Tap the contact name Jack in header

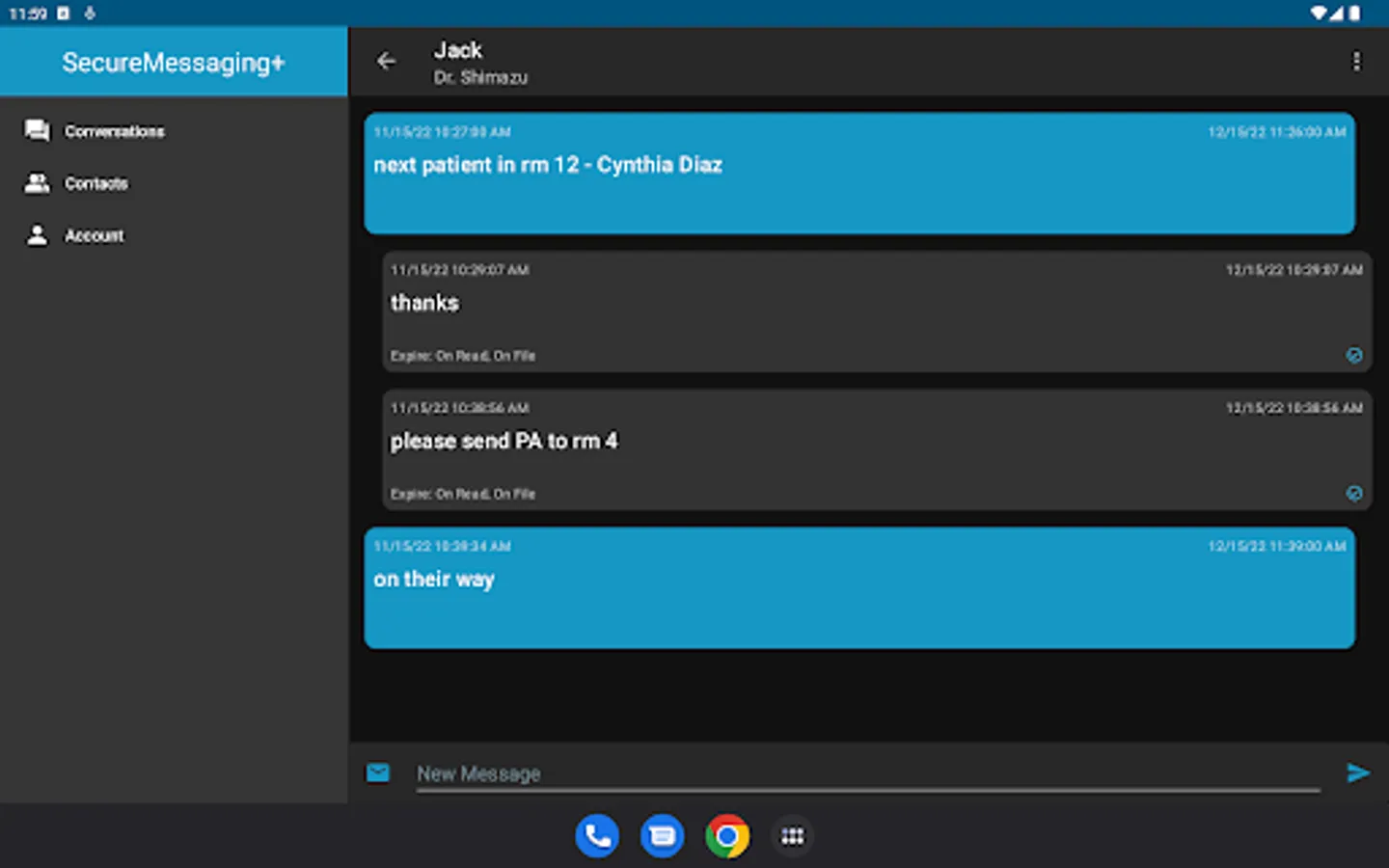tap(458, 50)
